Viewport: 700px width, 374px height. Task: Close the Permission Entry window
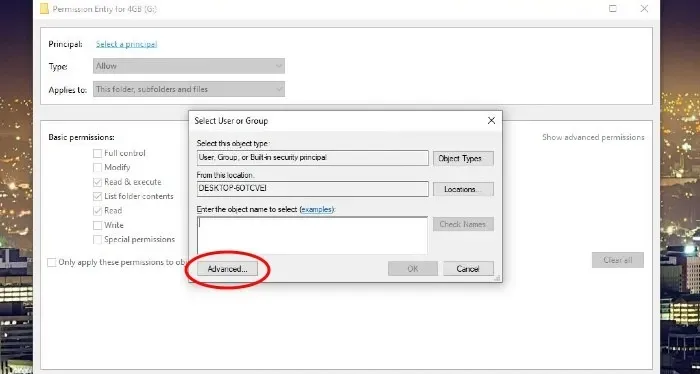(644, 8)
